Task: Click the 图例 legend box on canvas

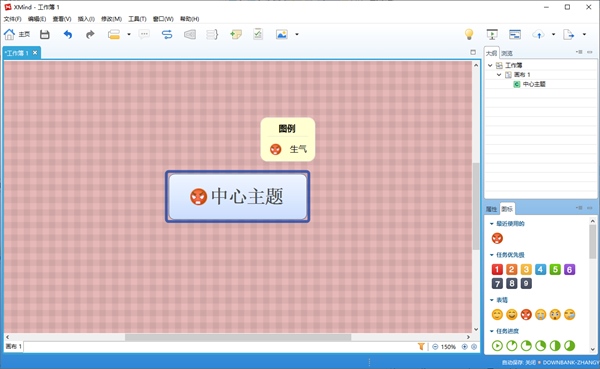Action: (287, 139)
